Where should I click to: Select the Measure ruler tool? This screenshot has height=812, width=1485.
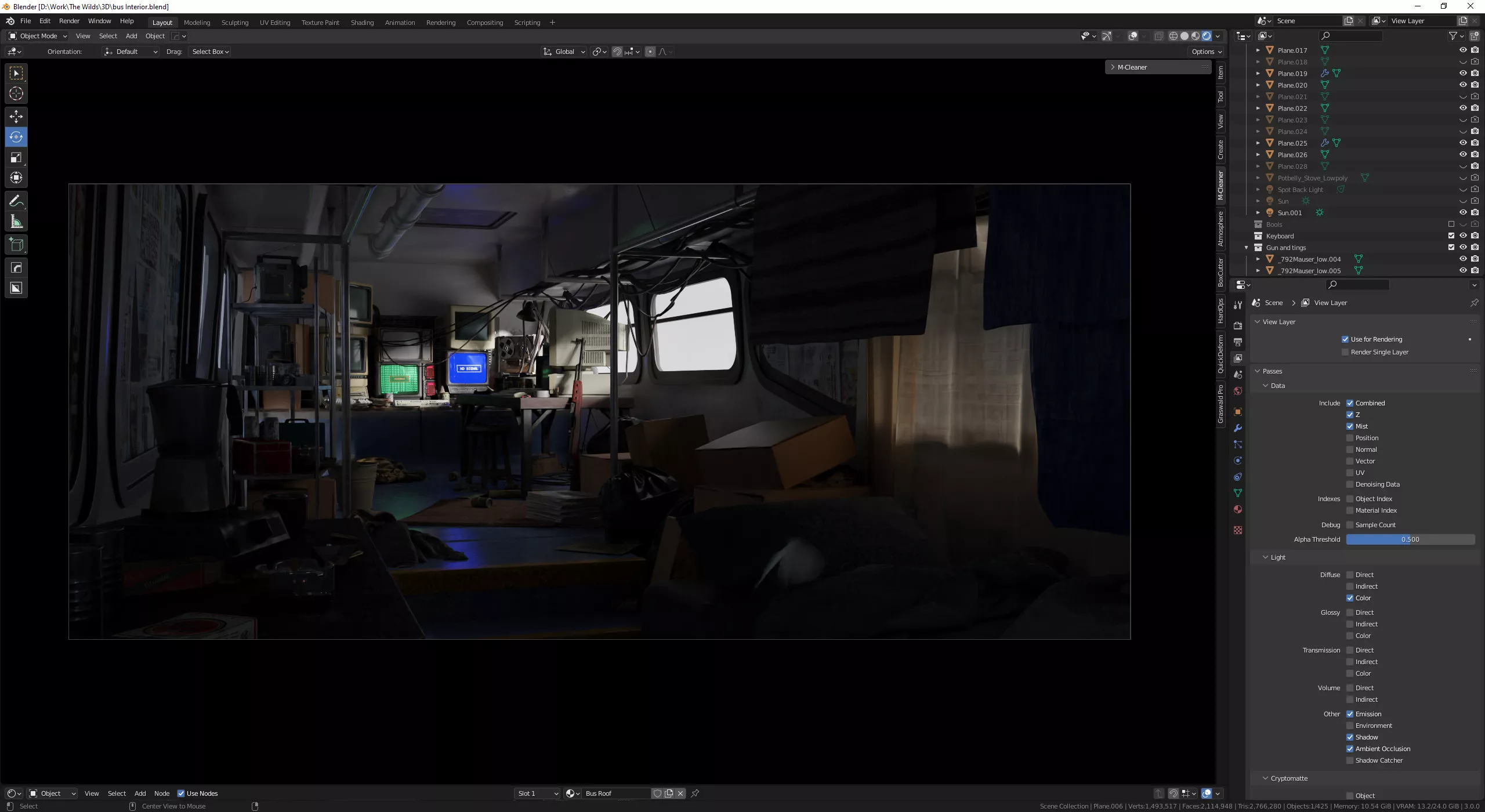pyautogui.click(x=16, y=222)
